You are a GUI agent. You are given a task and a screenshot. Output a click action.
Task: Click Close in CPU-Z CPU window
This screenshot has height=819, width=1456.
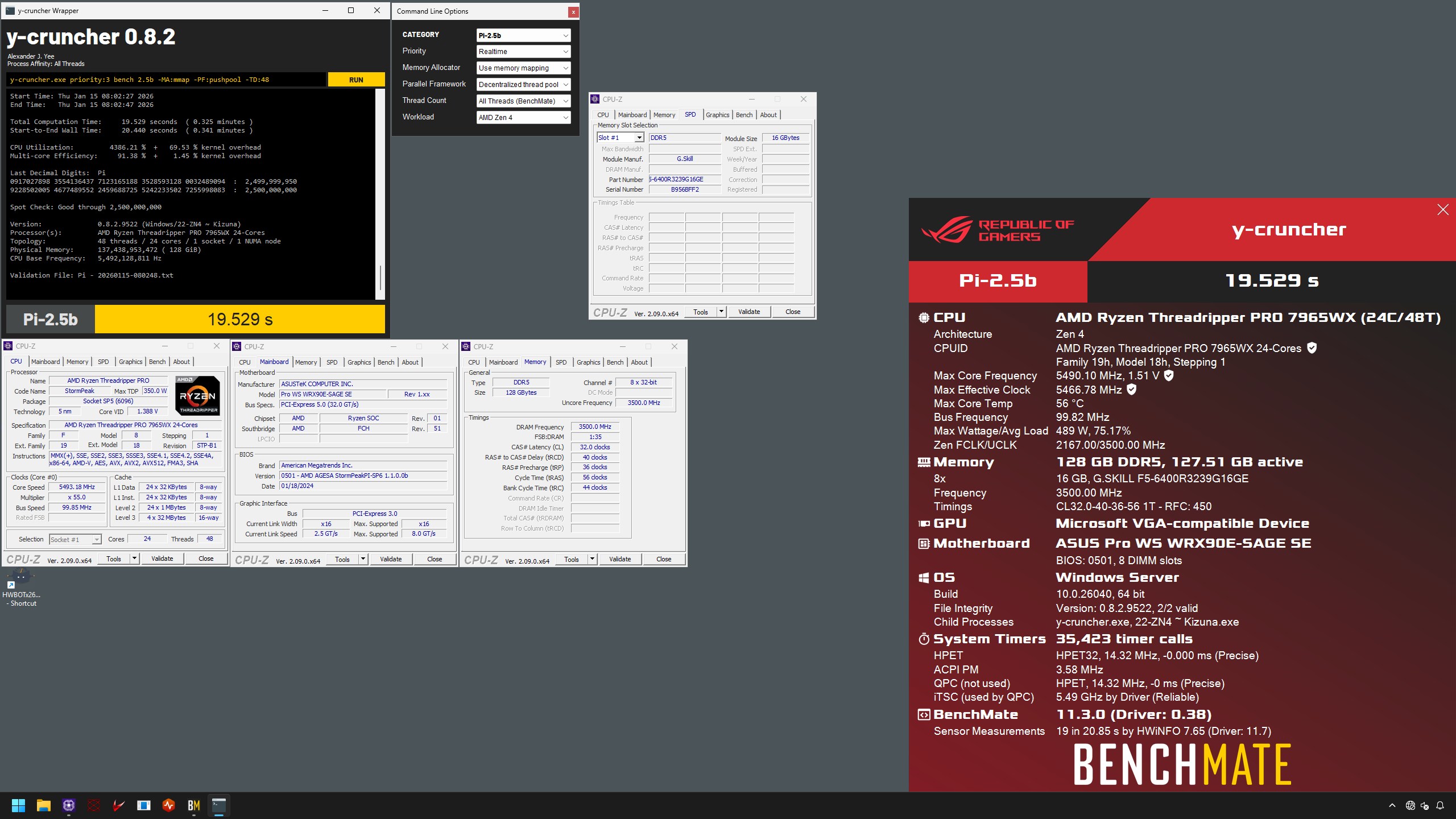pyautogui.click(x=206, y=559)
